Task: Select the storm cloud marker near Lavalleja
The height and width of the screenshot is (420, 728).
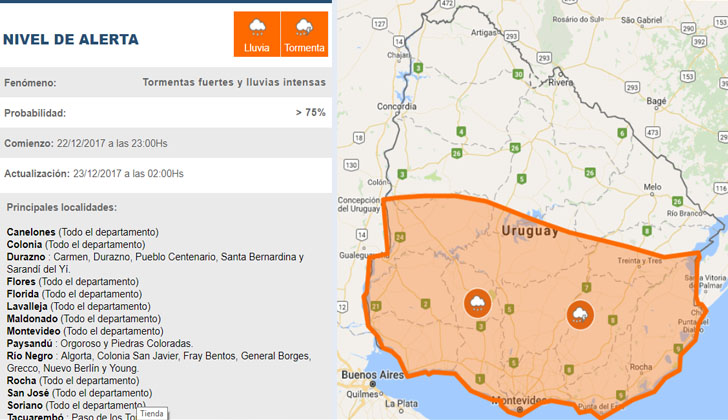Action: tap(580, 315)
